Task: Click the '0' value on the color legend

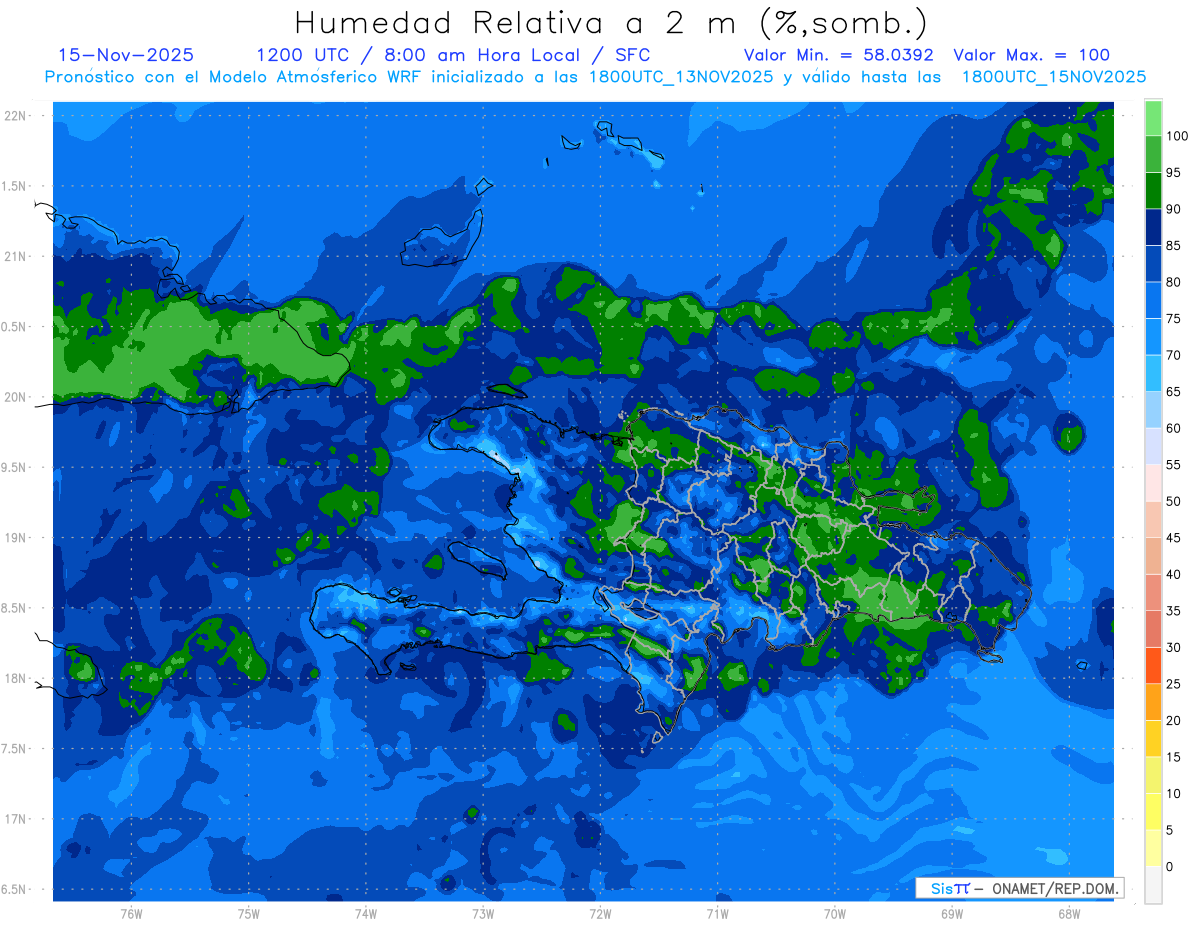Action: click(x=1169, y=866)
